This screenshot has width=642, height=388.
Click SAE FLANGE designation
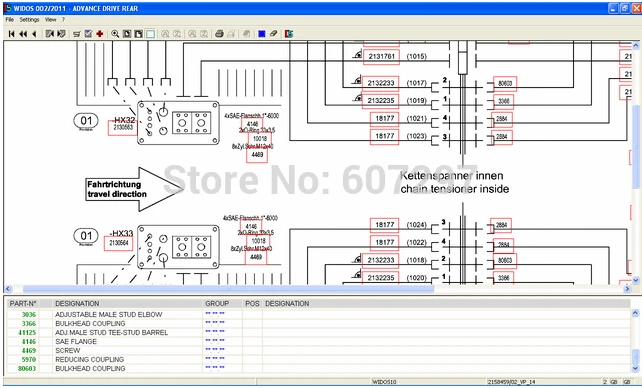click(x=76, y=341)
